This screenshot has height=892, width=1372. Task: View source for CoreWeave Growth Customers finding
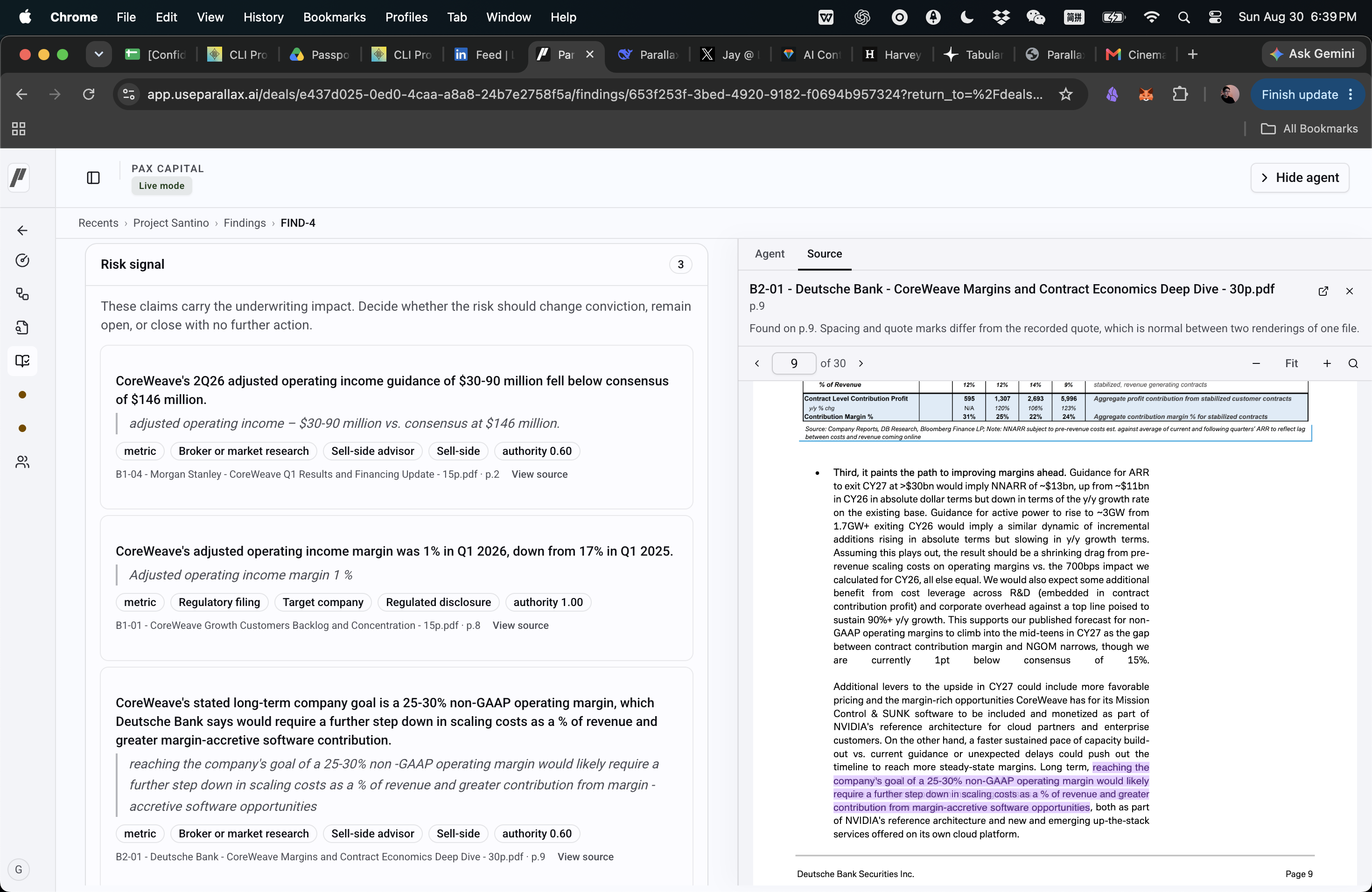coord(520,625)
